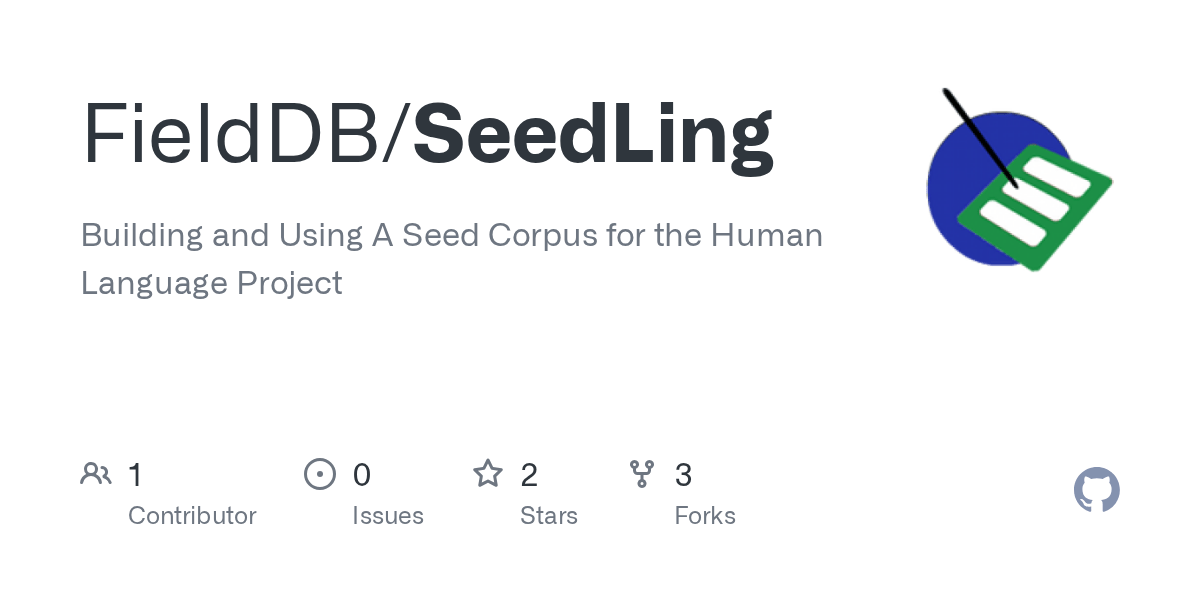This screenshot has width=1200, height=600.
Task: Click the Forks branch icon
Action: [642, 473]
